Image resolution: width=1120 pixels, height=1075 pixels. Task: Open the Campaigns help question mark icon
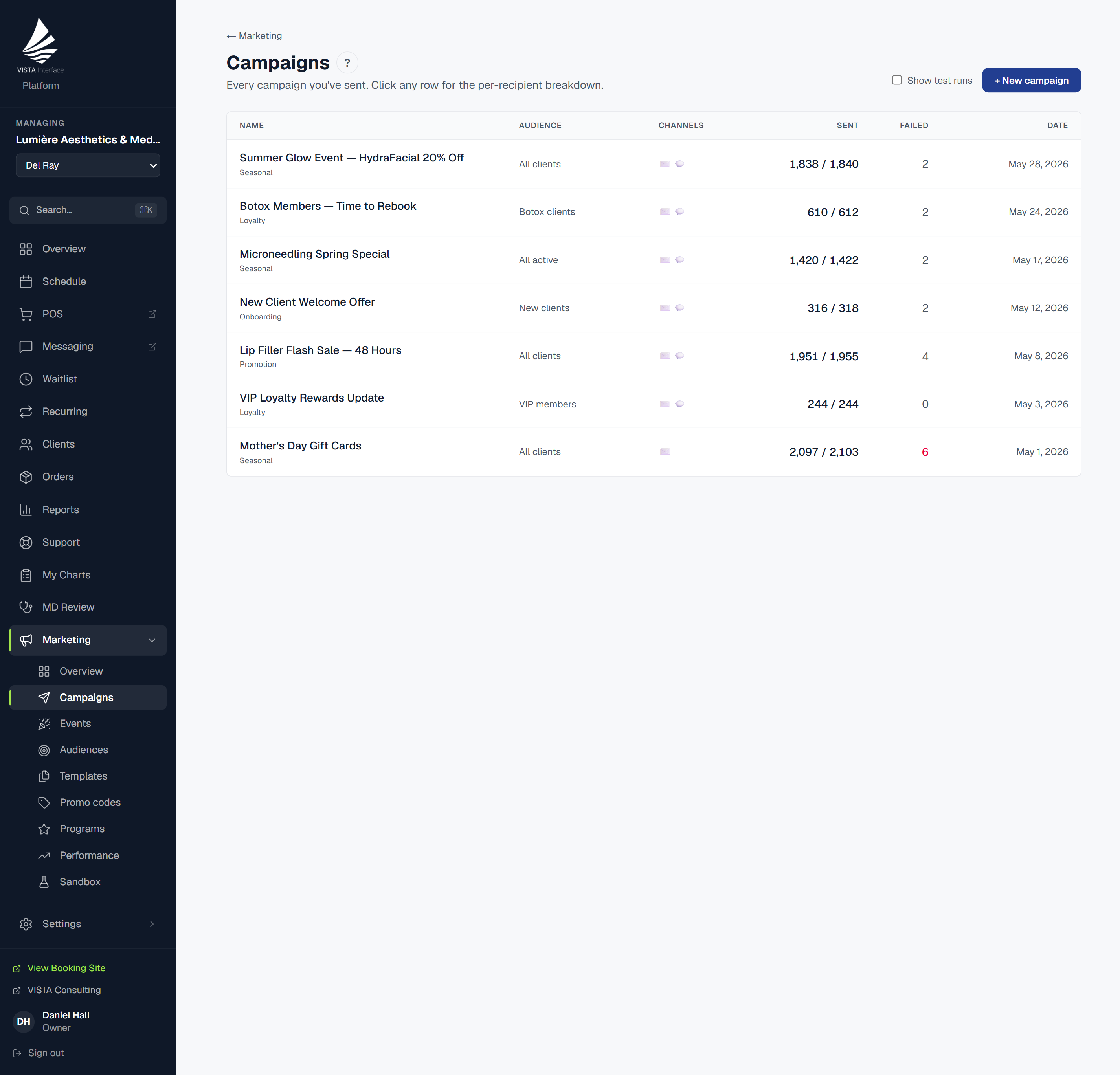click(x=347, y=63)
